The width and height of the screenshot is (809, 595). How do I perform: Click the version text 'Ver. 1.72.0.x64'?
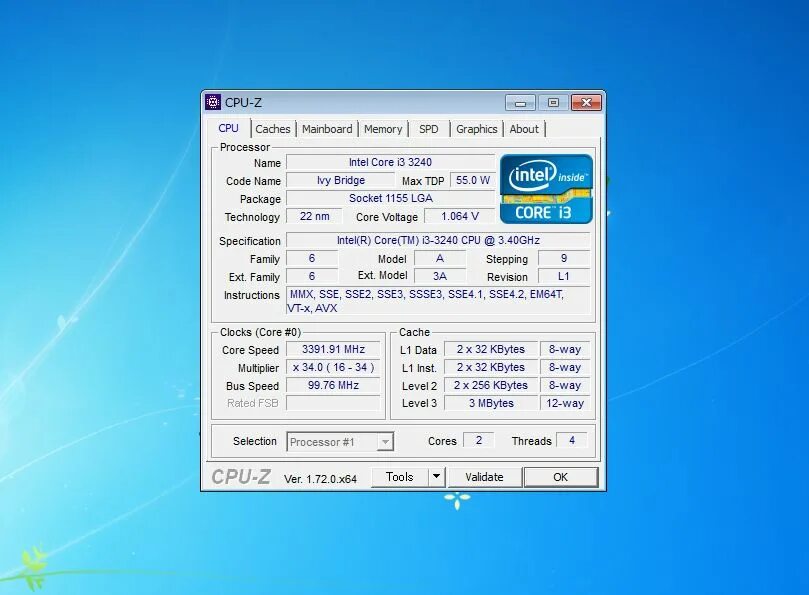(x=320, y=479)
